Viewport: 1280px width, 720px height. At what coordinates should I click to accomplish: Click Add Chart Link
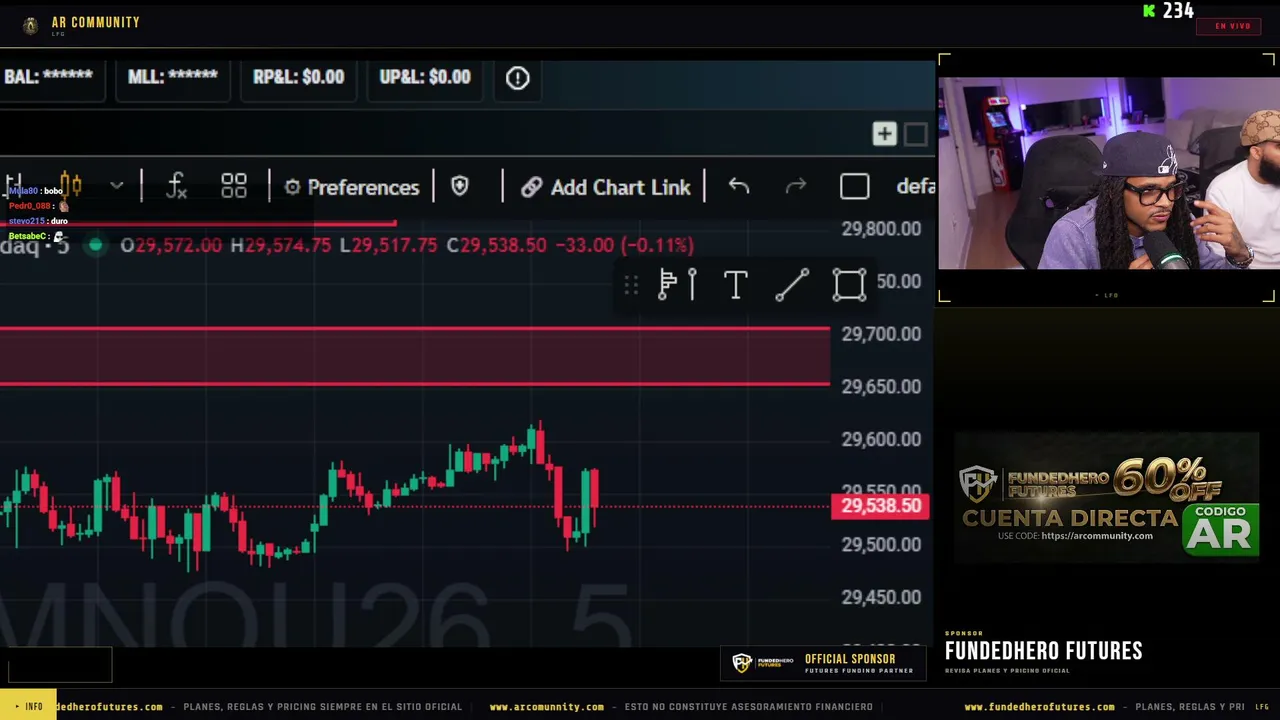(606, 187)
